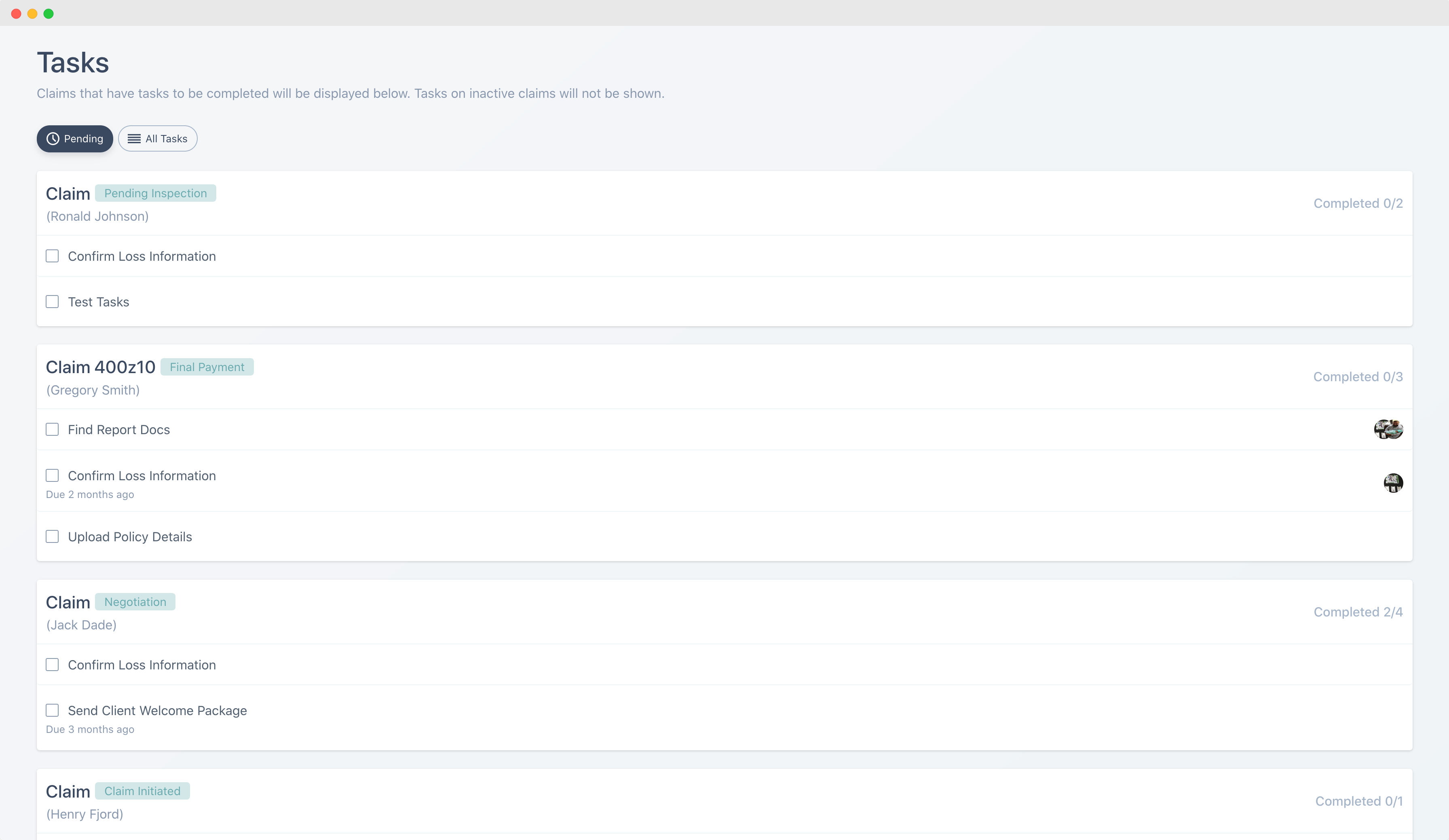1449x840 pixels.
Task: Open Ronald Johnson's Claim heading
Action: 68,194
